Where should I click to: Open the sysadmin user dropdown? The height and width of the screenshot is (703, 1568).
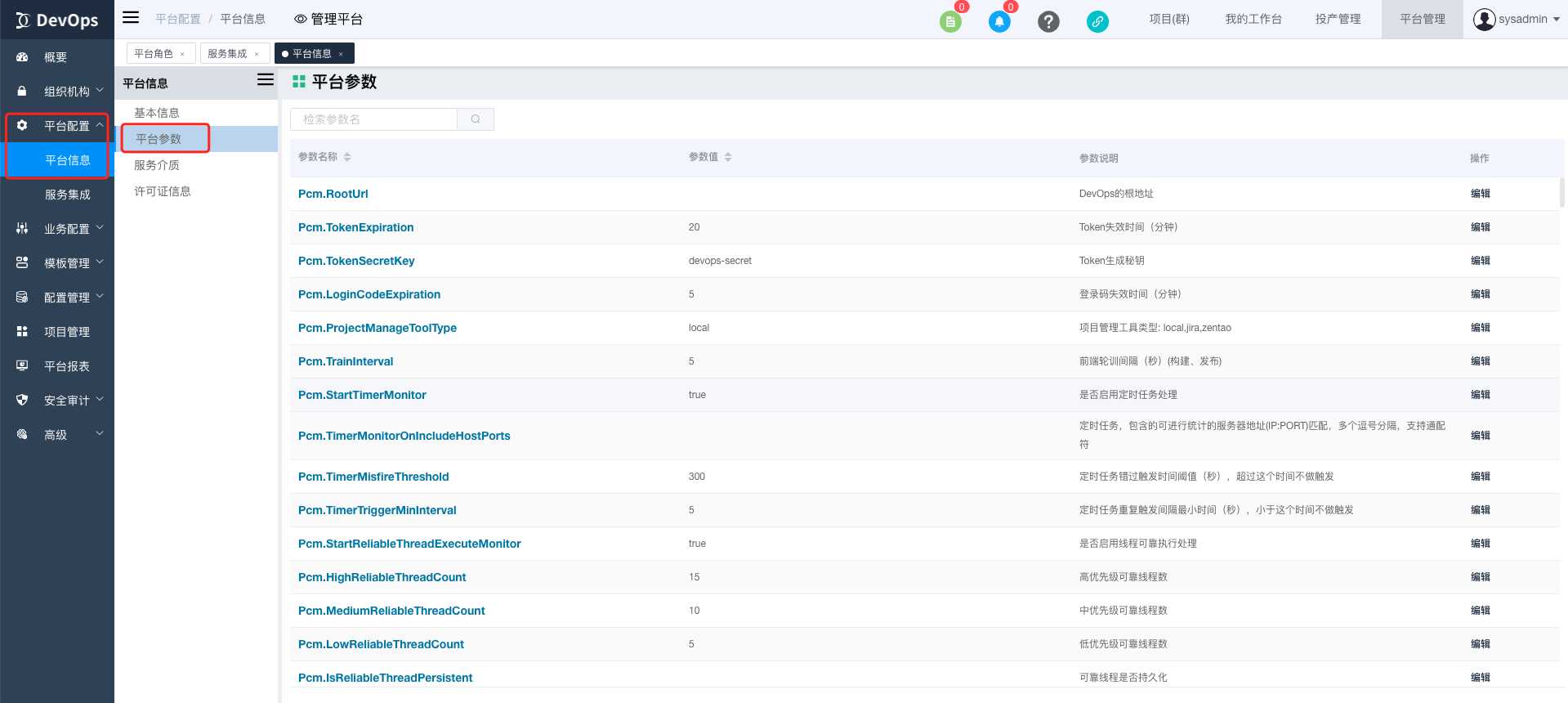[x=1517, y=20]
